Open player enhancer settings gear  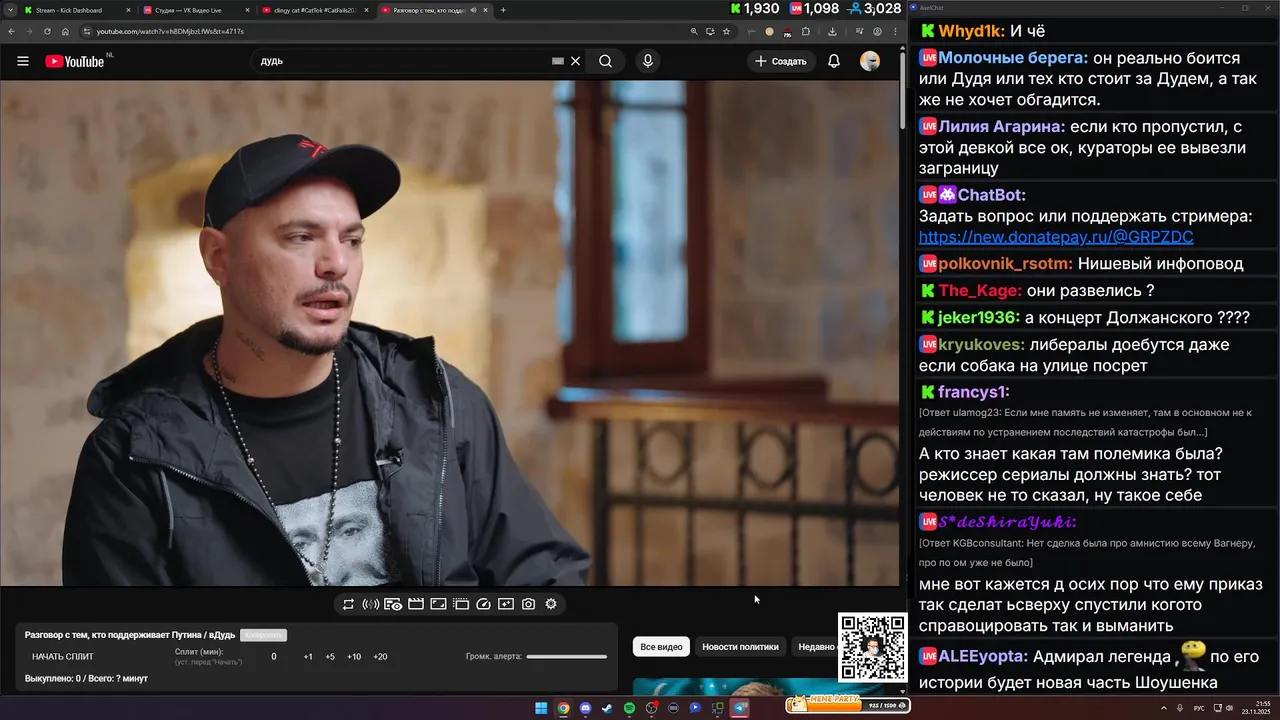click(551, 604)
